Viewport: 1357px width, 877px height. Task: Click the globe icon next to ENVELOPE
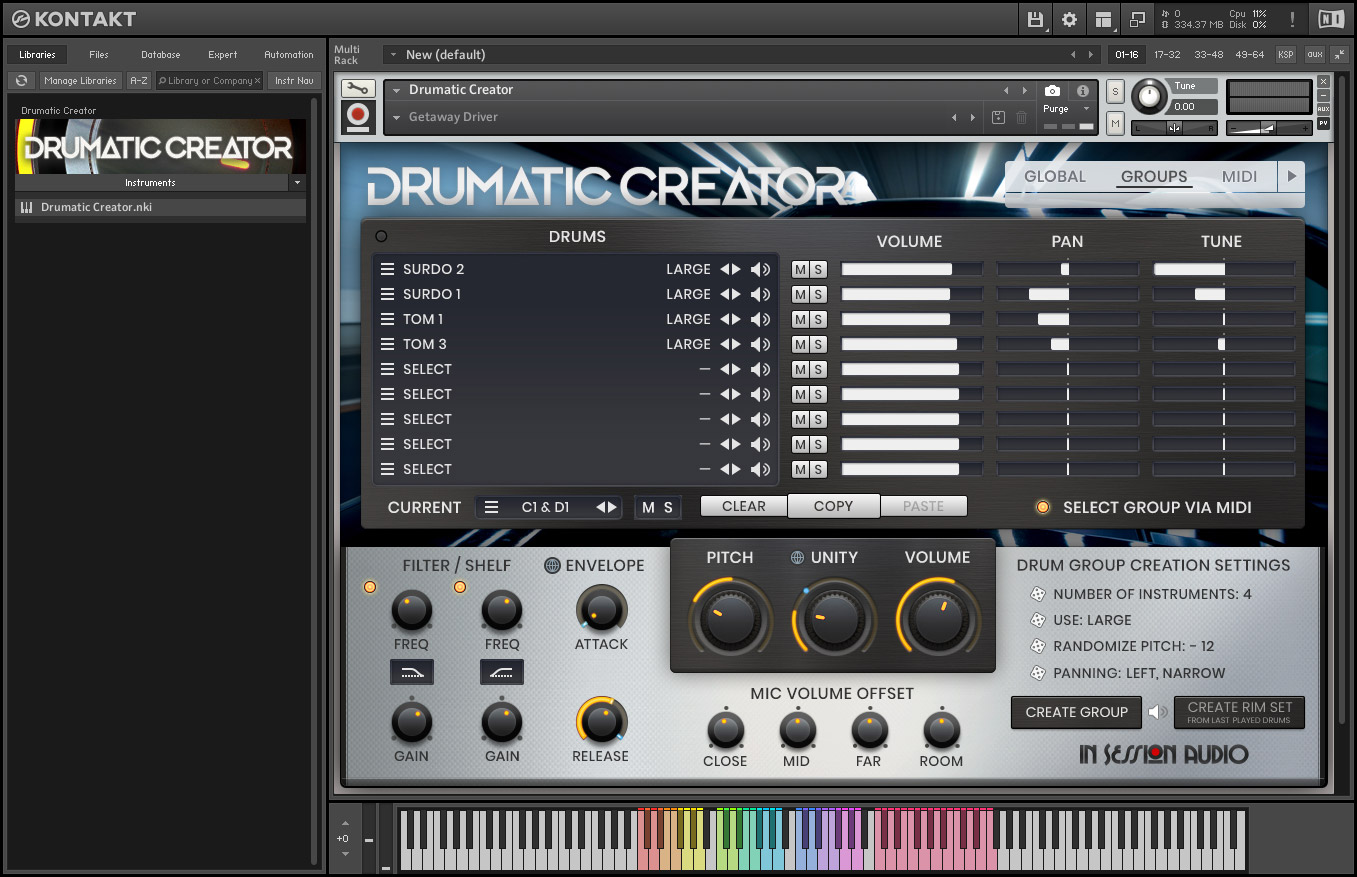click(x=552, y=565)
